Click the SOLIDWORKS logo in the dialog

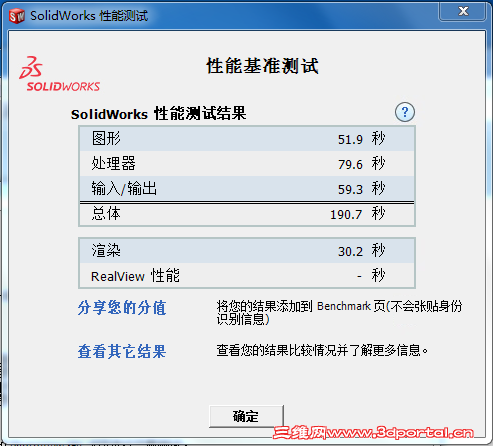click(60, 74)
